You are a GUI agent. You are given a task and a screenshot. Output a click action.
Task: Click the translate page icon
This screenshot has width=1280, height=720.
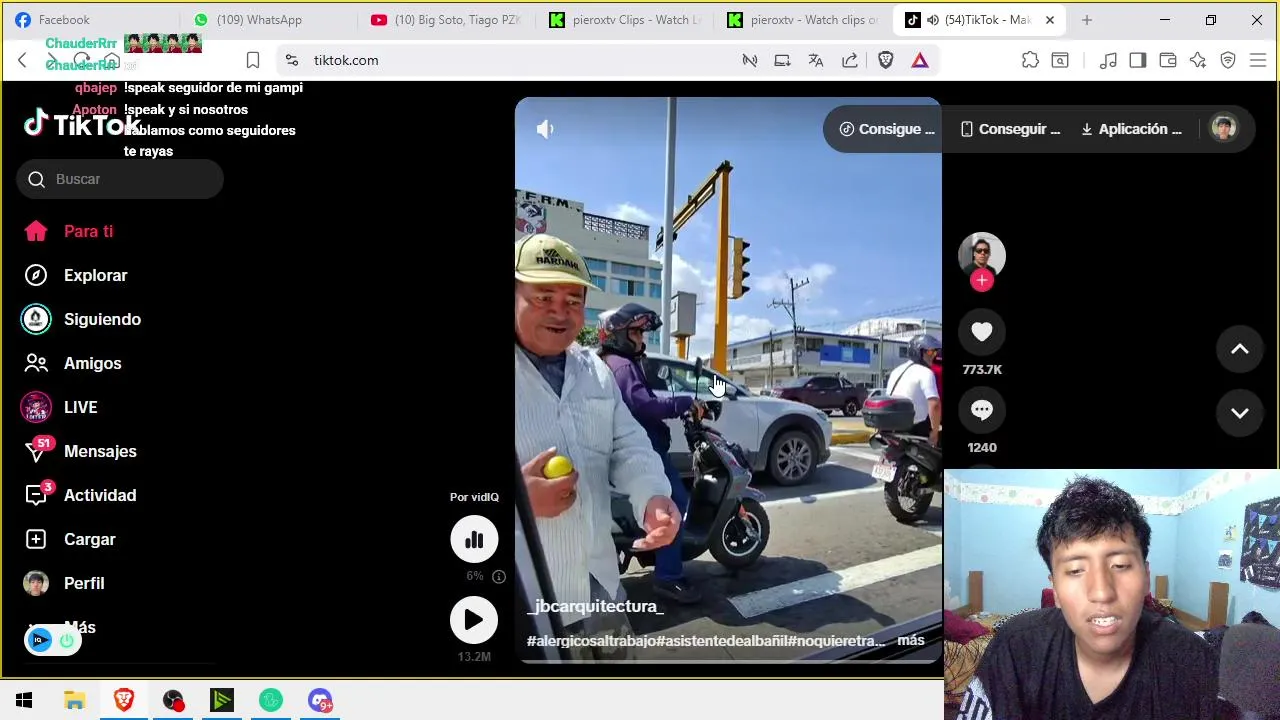pos(816,60)
